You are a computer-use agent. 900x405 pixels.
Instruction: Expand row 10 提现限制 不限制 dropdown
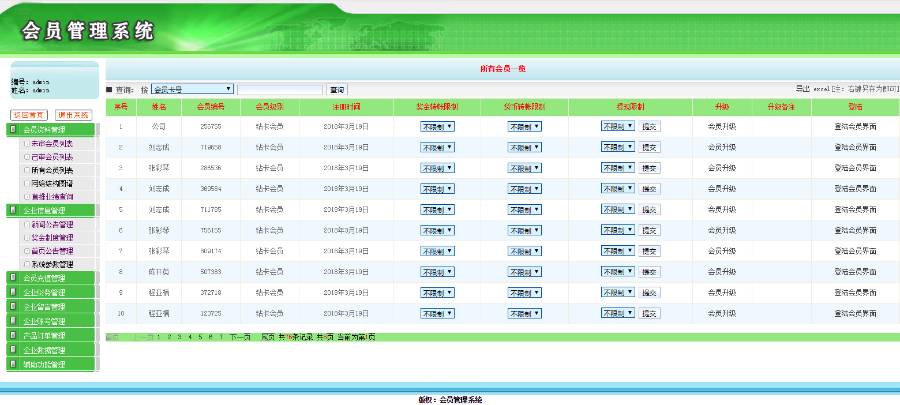click(x=618, y=313)
